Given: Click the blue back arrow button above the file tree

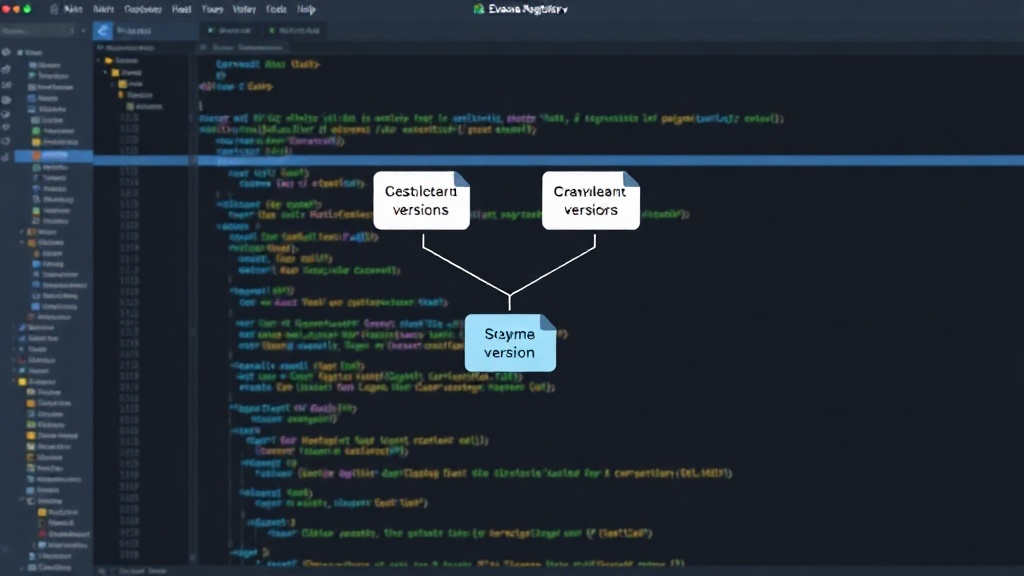Looking at the screenshot, I should point(103,31).
